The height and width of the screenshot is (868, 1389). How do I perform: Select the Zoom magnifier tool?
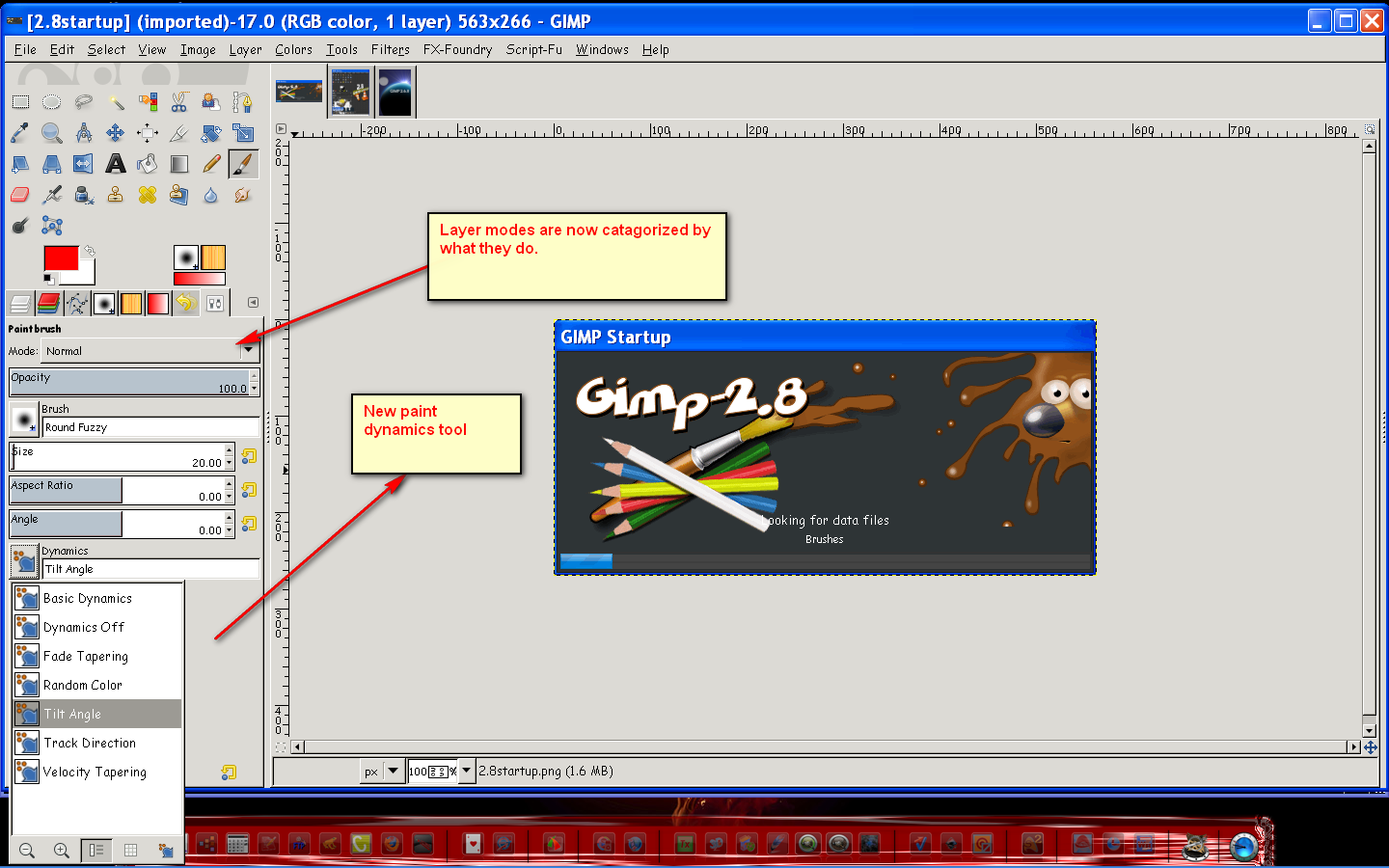coord(52,132)
